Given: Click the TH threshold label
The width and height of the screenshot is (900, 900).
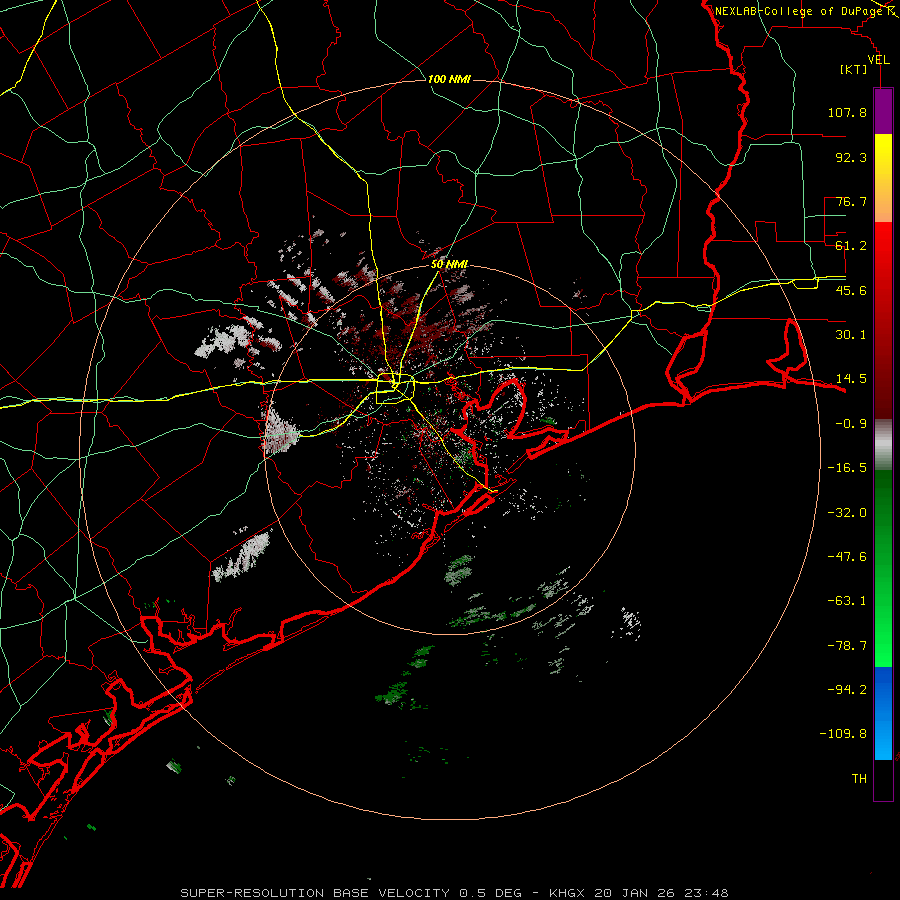Looking at the screenshot, I should (x=859, y=779).
